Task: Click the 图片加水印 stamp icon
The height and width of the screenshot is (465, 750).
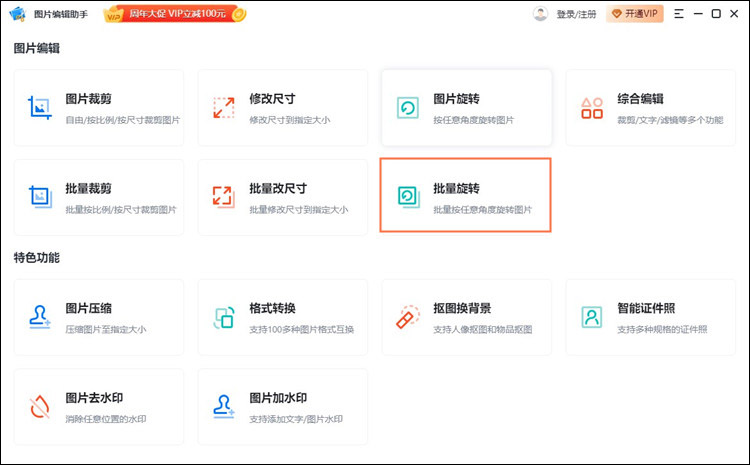Action: pos(223,407)
